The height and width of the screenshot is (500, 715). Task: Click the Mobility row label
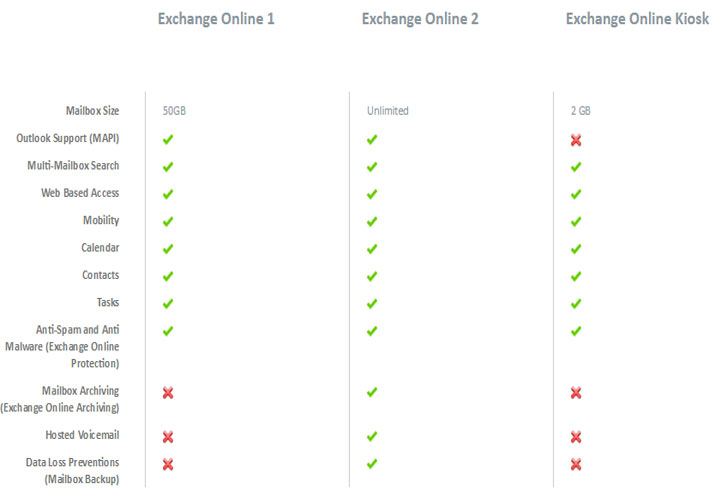[101, 221]
